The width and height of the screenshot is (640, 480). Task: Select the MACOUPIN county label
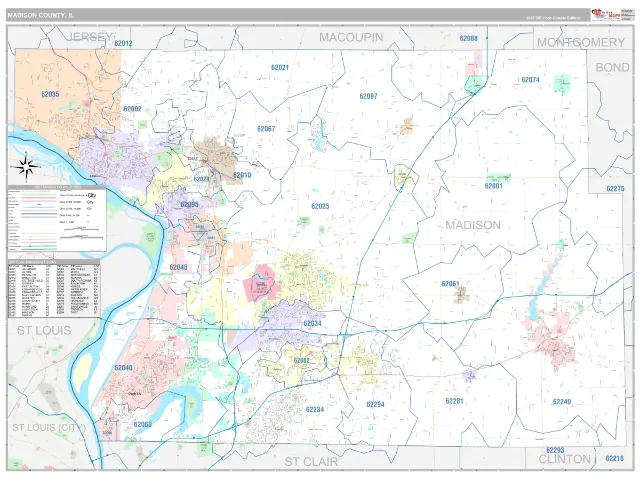pyautogui.click(x=351, y=37)
